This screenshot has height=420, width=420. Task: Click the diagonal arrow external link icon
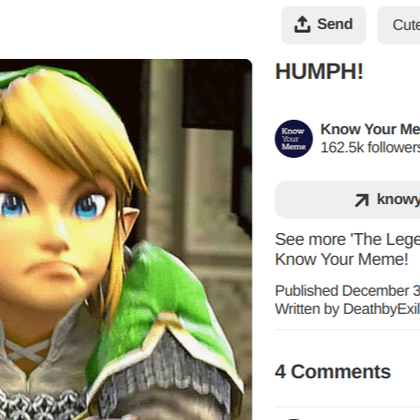(362, 200)
